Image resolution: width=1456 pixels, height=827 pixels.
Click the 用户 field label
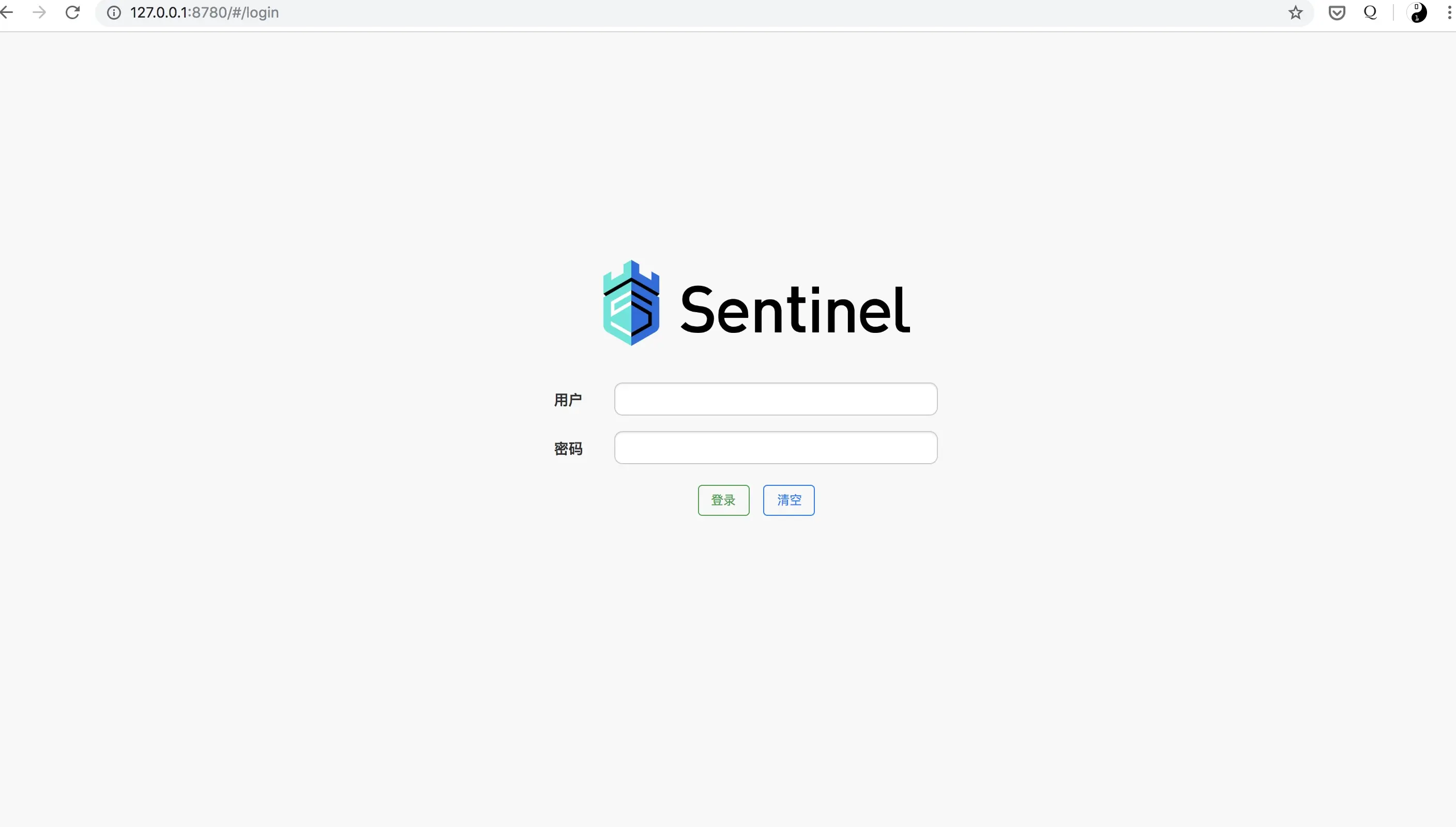click(568, 400)
